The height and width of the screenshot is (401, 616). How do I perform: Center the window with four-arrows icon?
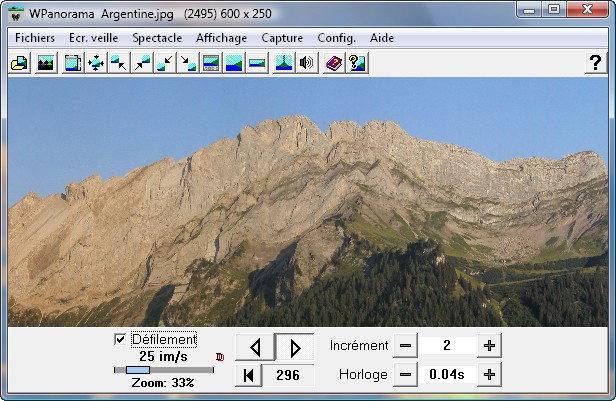pos(96,63)
